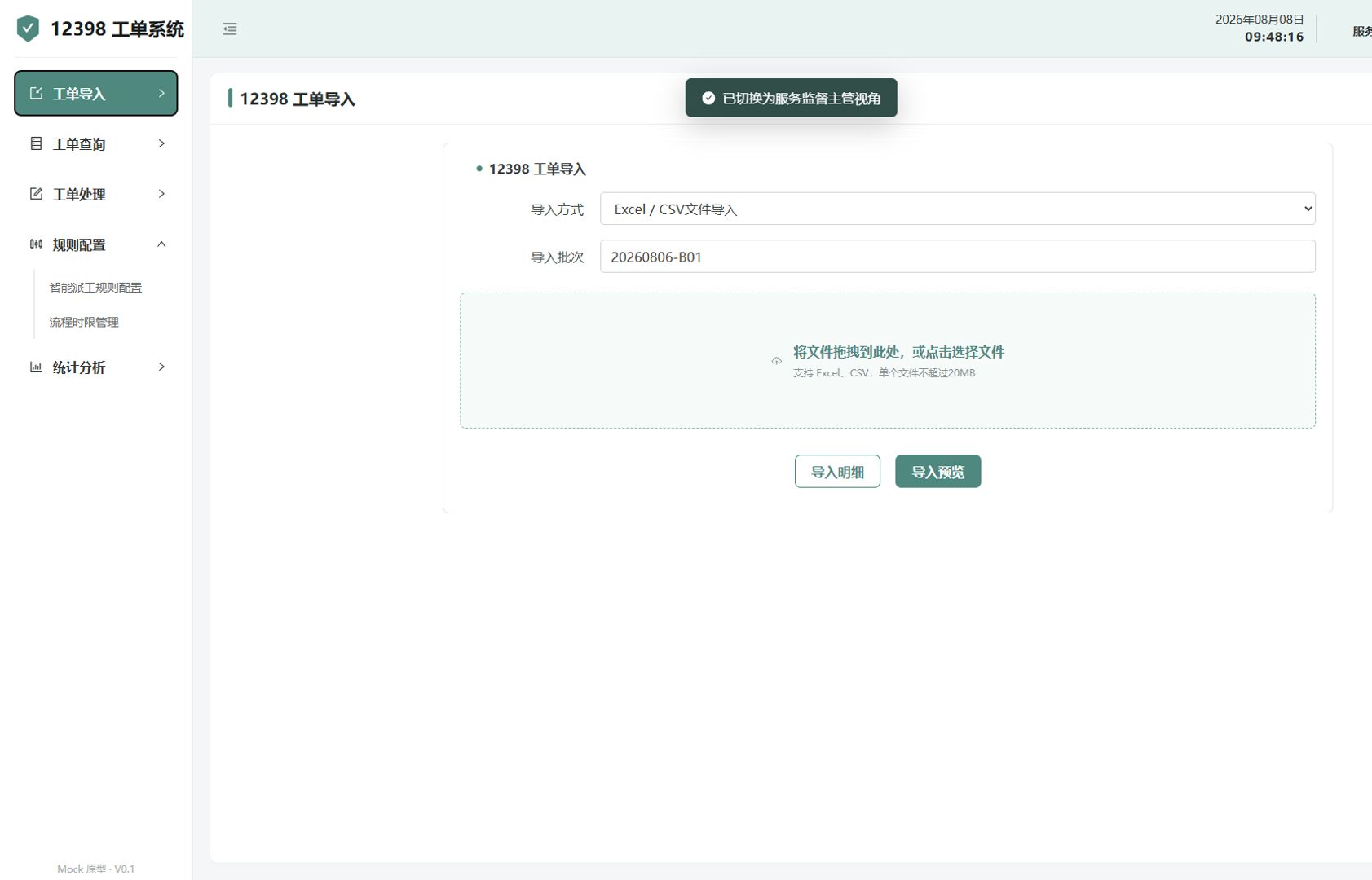Open the 导入方式 dropdown

pyautogui.click(x=957, y=209)
